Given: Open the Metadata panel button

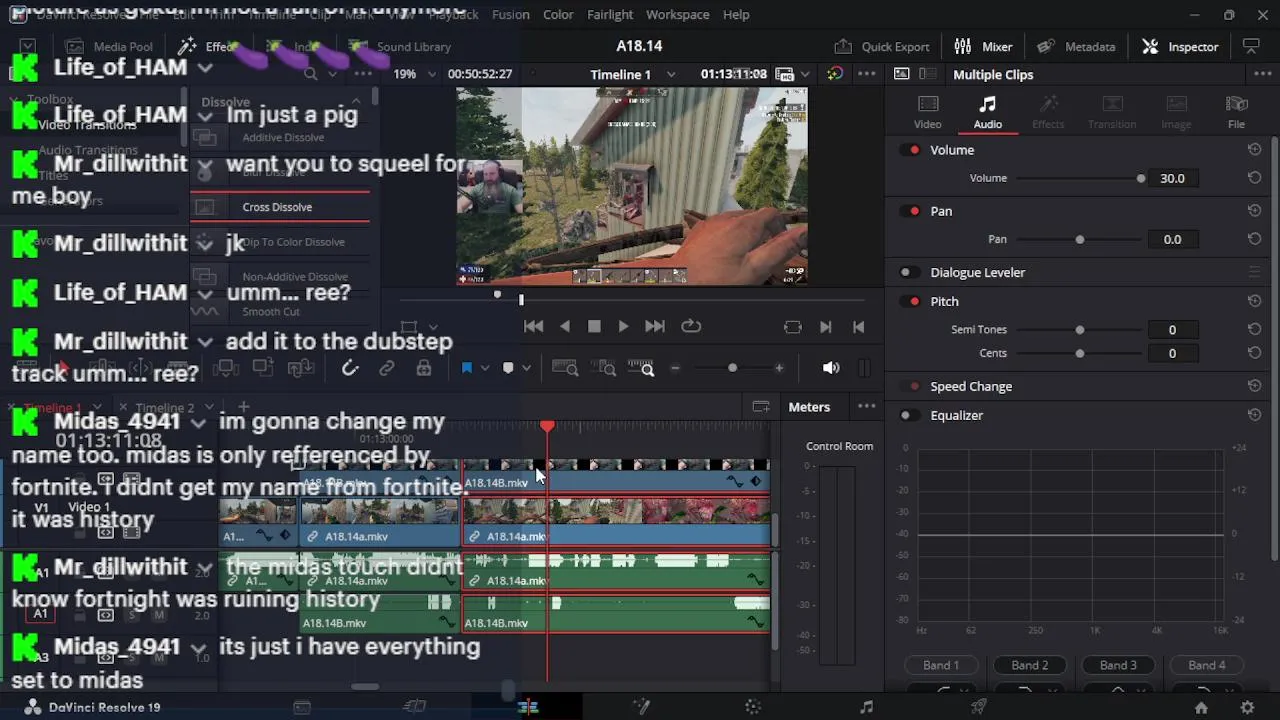Looking at the screenshot, I should point(1076,47).
